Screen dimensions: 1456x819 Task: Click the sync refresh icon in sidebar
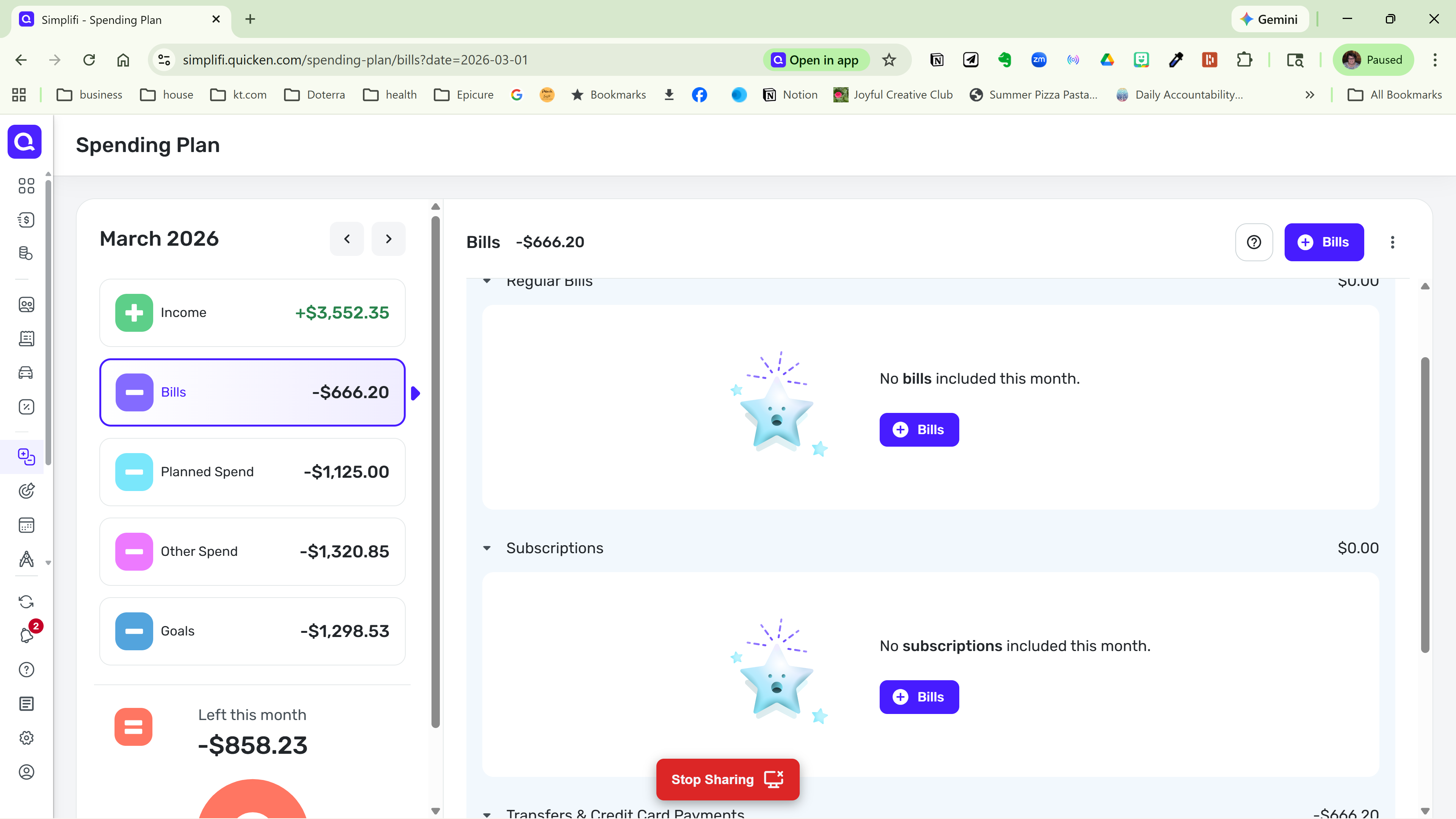tap(26, 601)
